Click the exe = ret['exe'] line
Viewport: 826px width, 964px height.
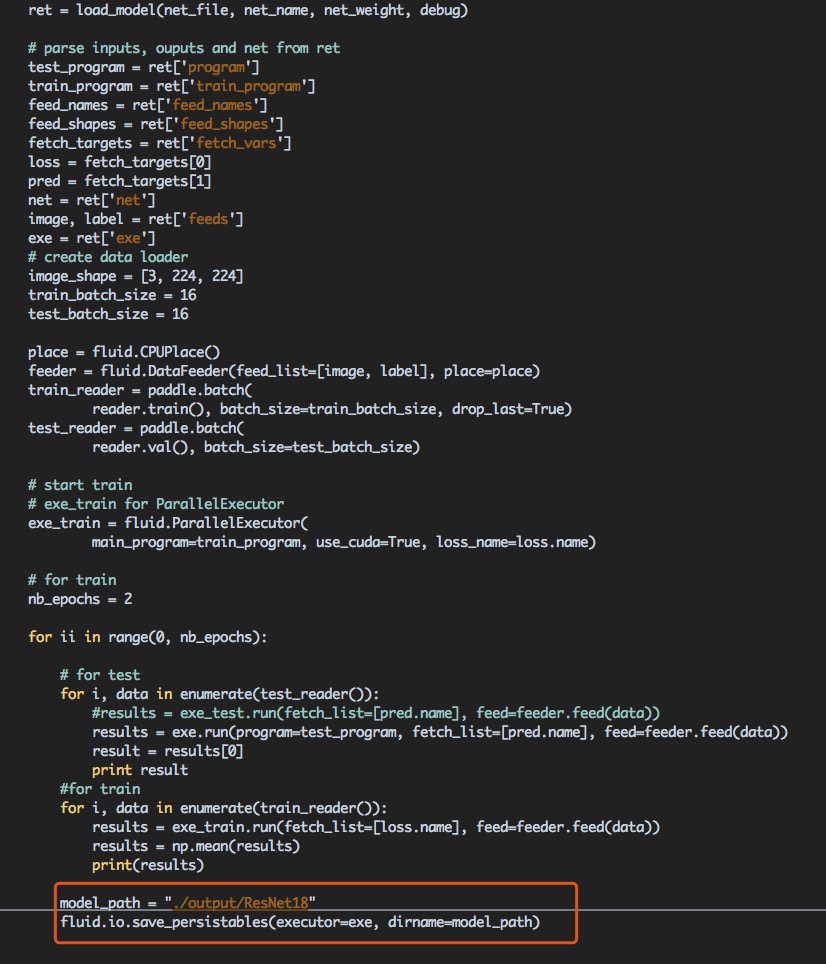92,239
